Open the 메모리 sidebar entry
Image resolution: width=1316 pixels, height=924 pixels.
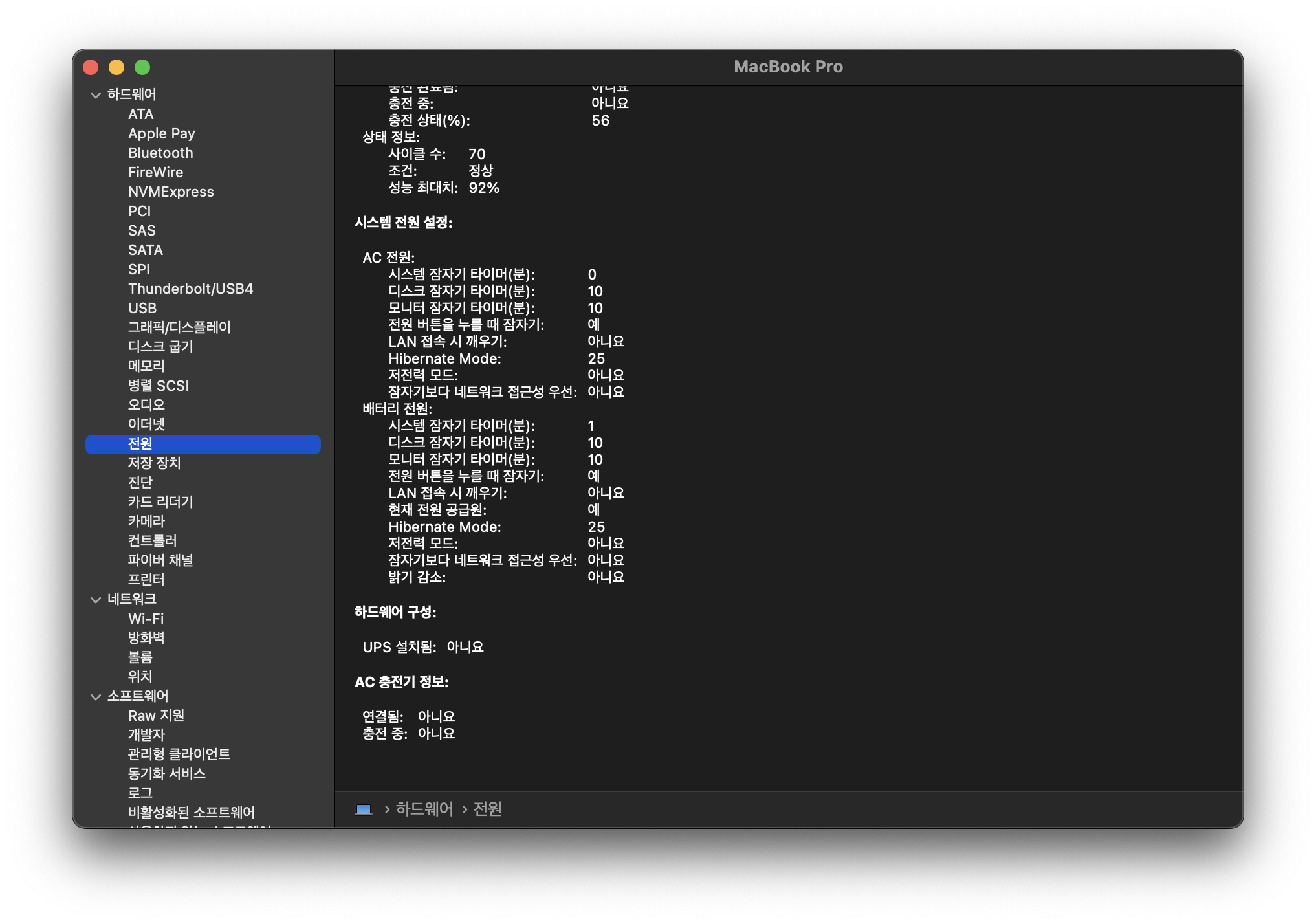click(x=146, y=366)
